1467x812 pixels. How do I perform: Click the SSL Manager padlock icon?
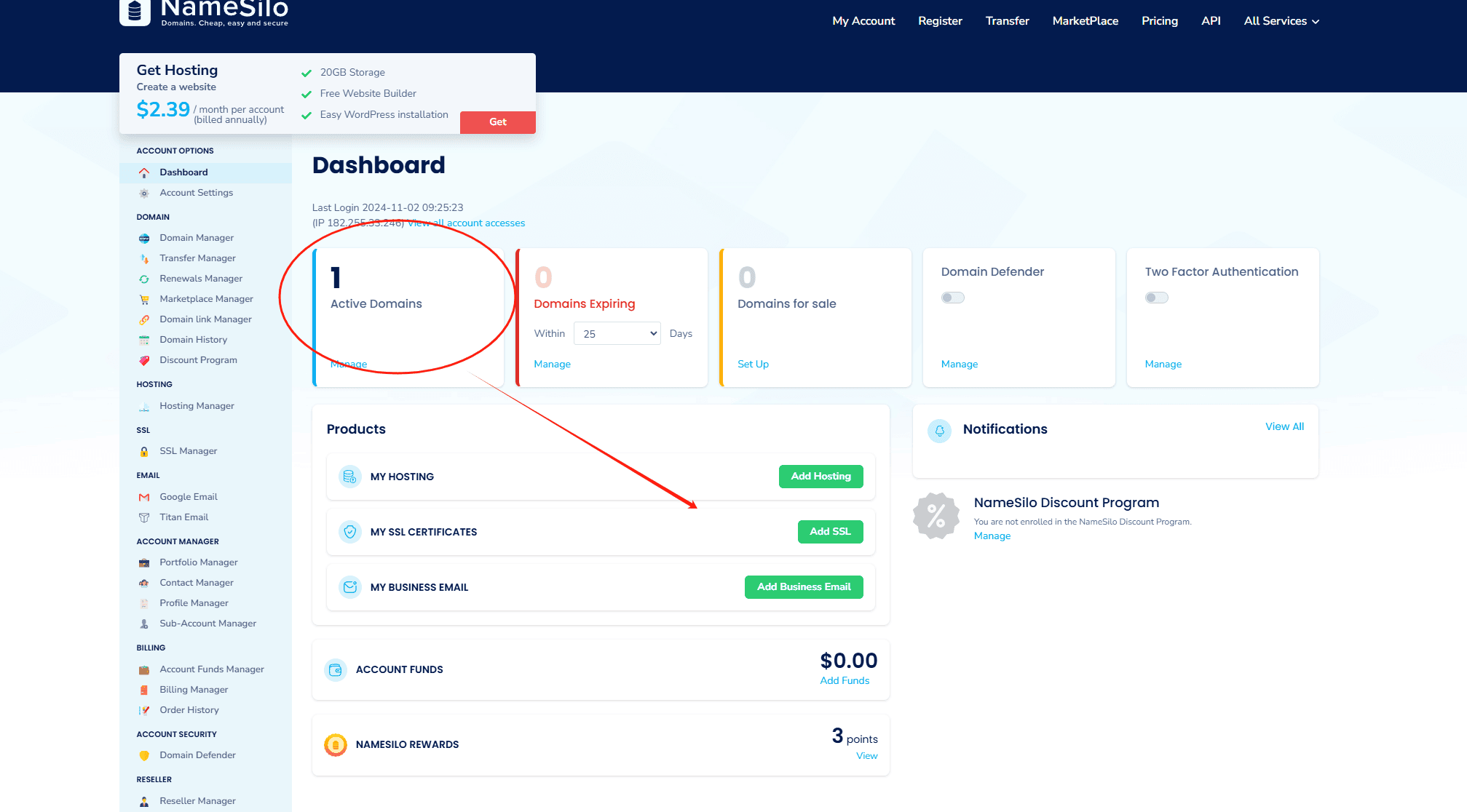(x=144, y=452)
